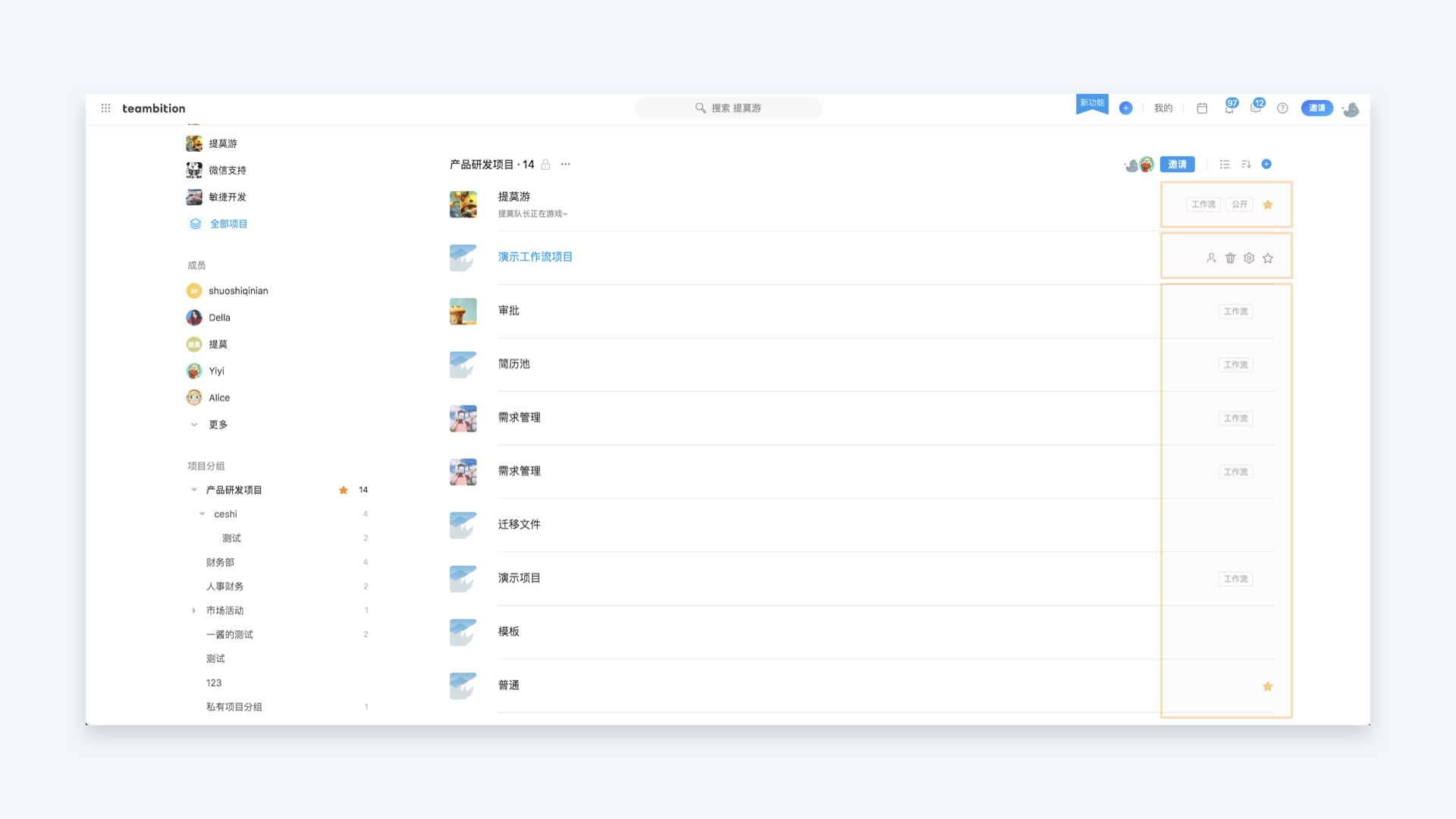Viewport: 1456px width, 819px height.
Task: Click the duck avatar in project group header
Action: (1131, 165)
